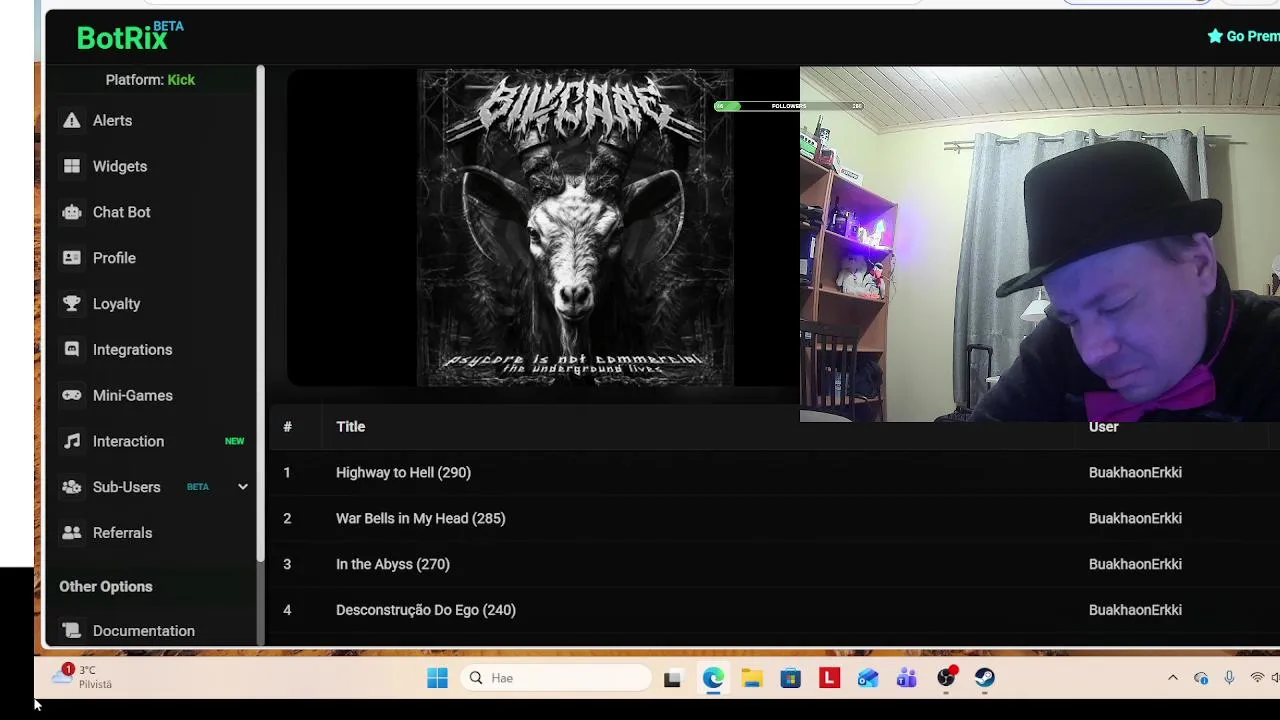Click the sidebar vertical scrollbar
1280x720 pixels.
pyautogui.click(x=260, y=312)
